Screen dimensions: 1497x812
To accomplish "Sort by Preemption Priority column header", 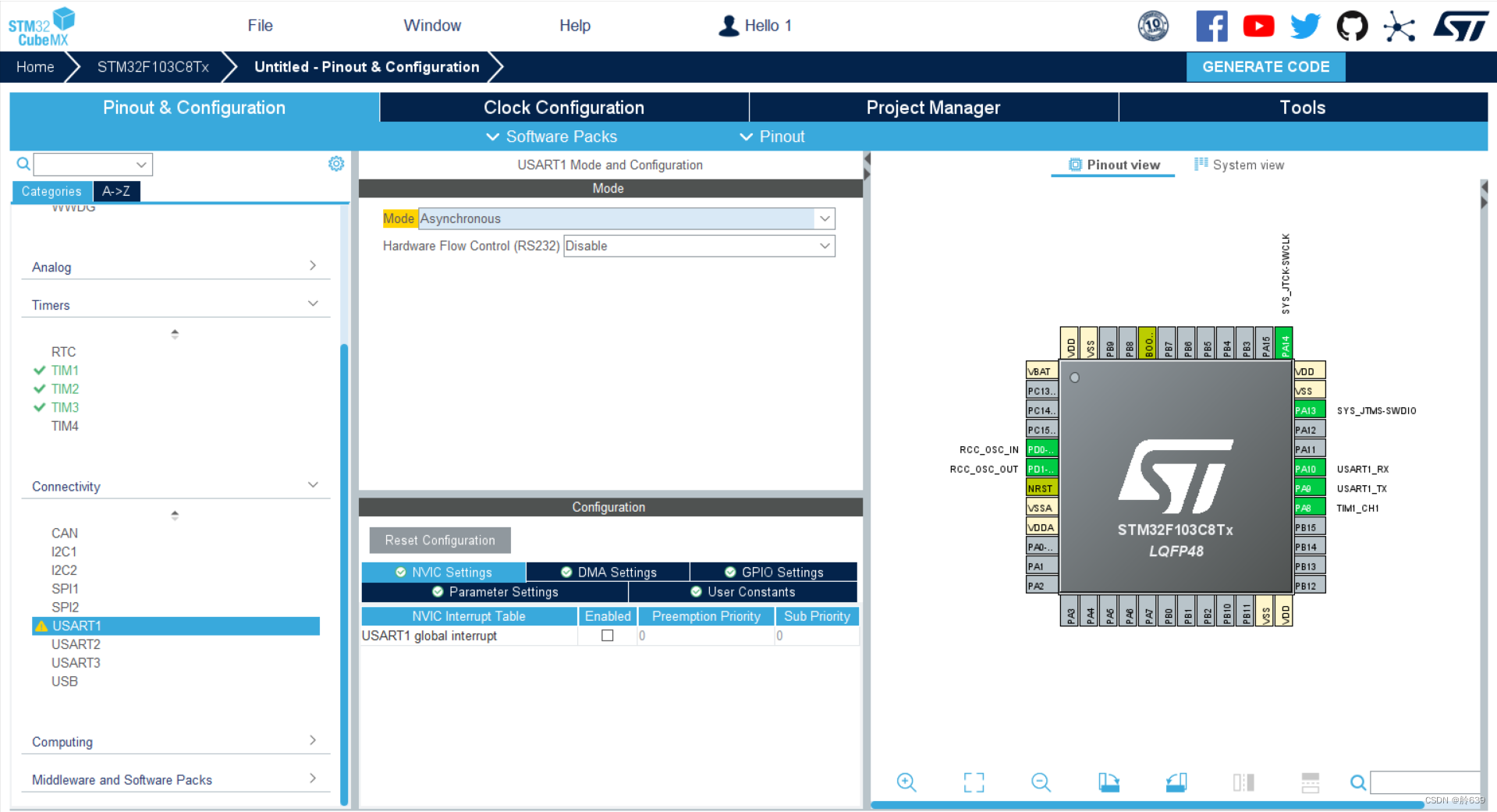I will tap(706, 616).
